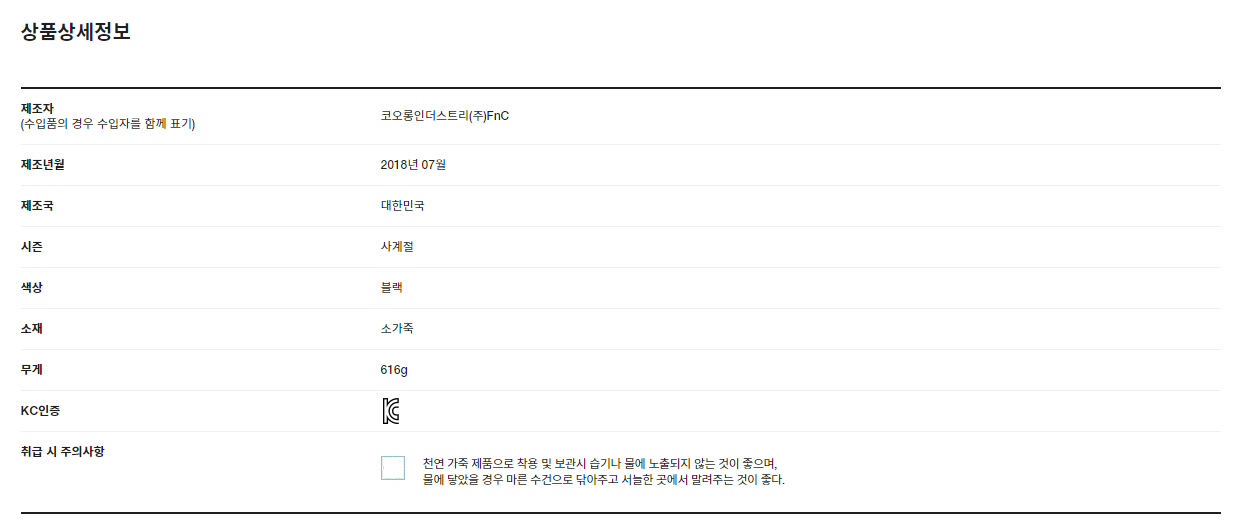The height and width of the screenshot is (524, 1236).
Task: Click the importer note under 제조자
Action: click(108, 124)
